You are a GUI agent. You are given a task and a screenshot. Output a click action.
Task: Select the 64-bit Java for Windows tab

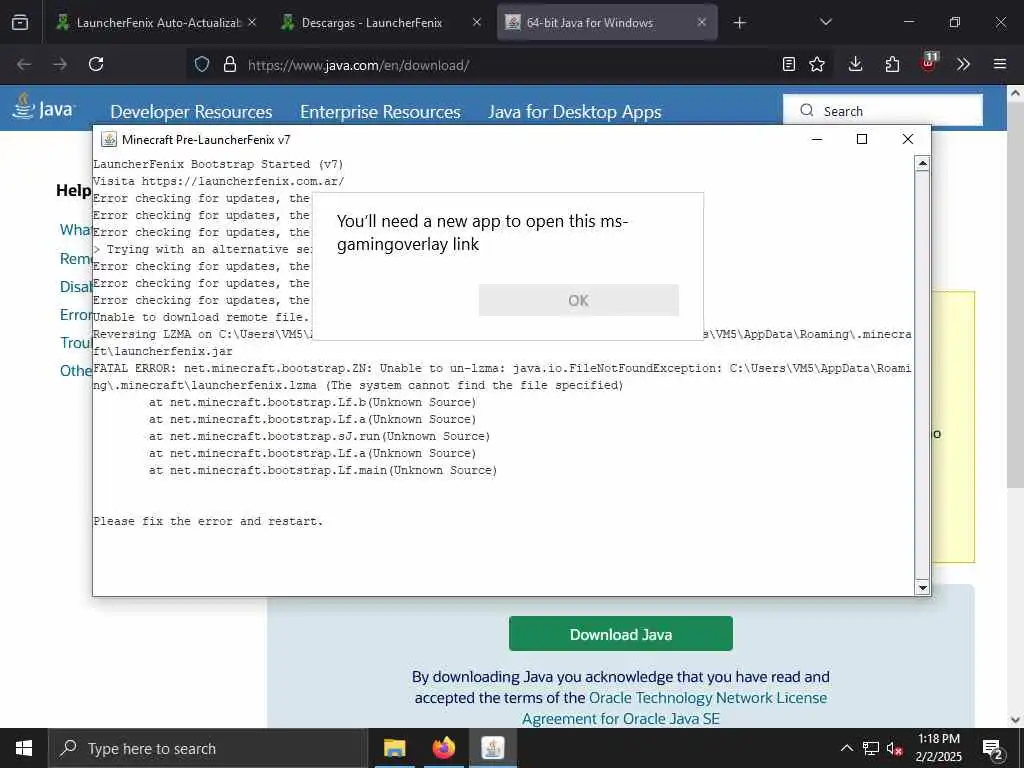[607, 22]
